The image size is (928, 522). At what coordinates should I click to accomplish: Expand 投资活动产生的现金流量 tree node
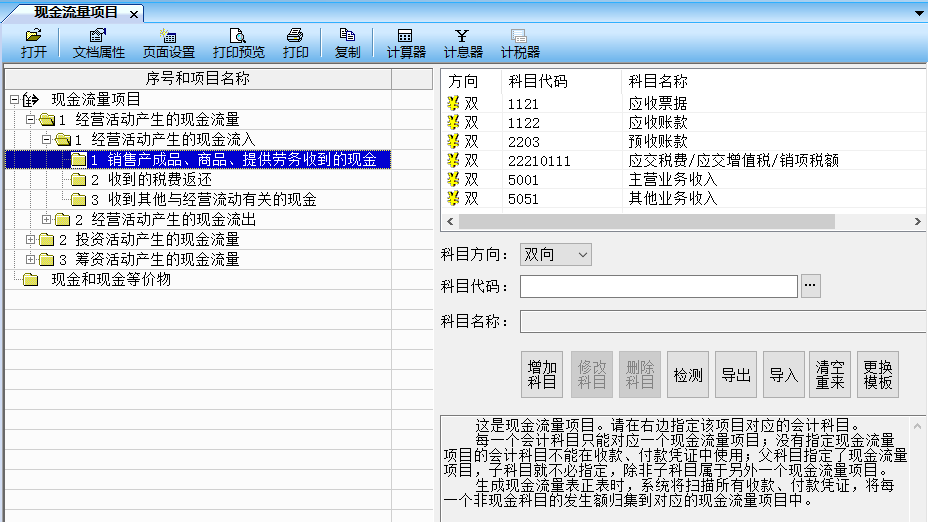point(30,240)
